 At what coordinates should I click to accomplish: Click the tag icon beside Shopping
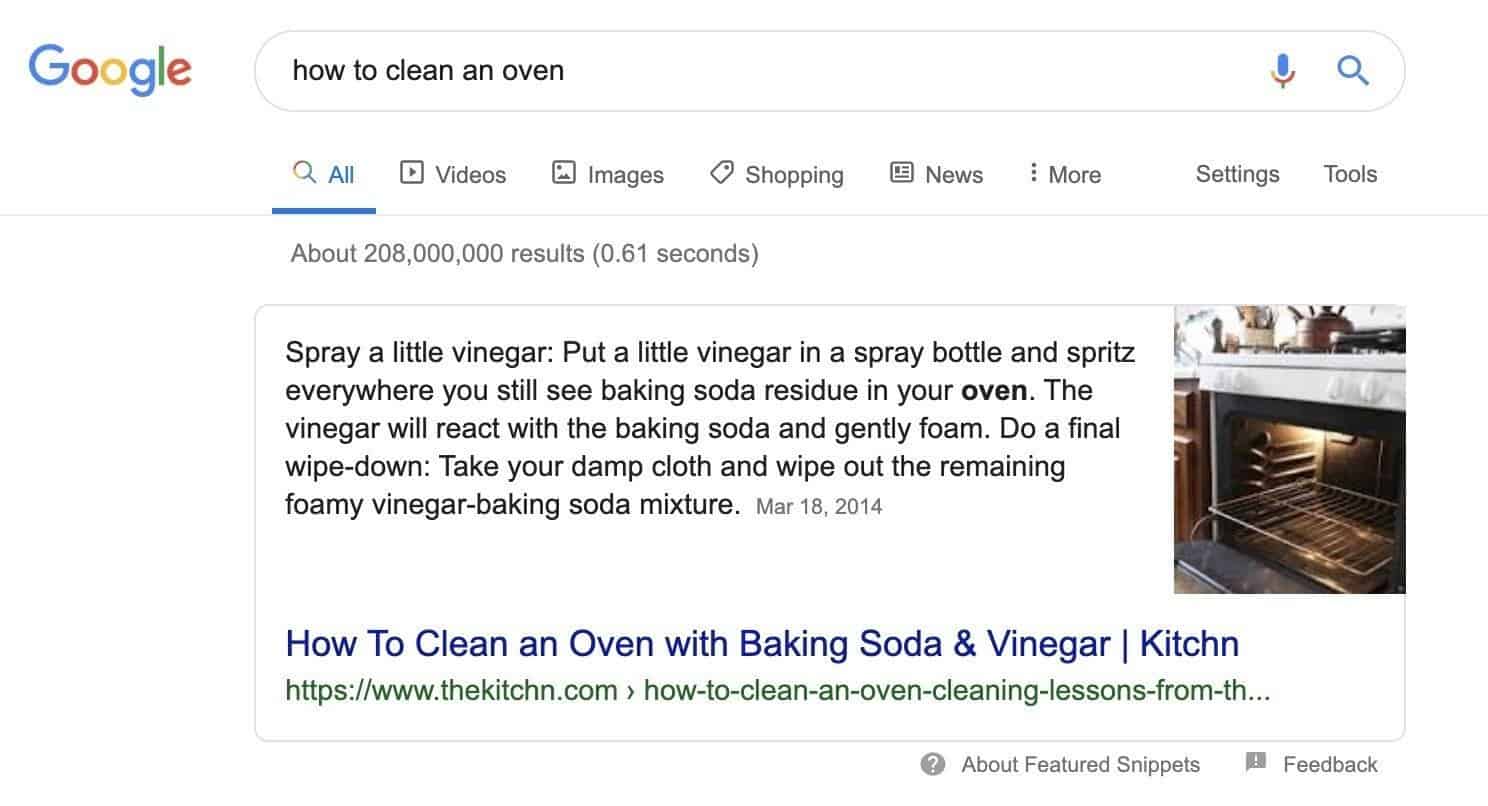coord(721,173)
